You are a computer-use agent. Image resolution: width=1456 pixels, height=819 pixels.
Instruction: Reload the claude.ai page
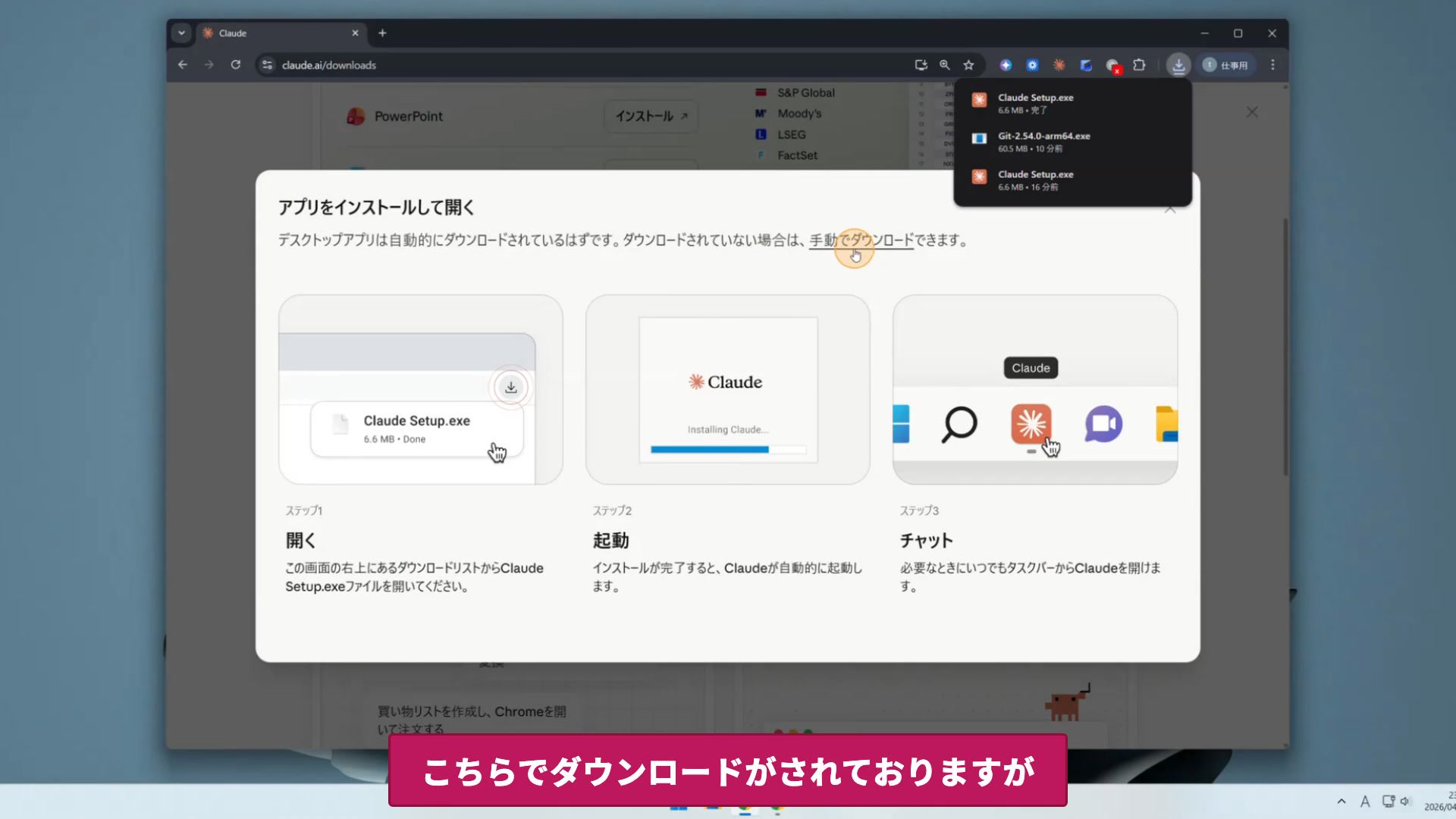236,65
